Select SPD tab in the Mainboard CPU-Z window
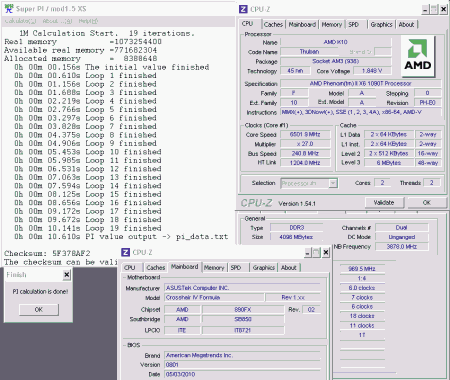Image resolution: width=450 pixels, height=380 pixels. click(236, 268)
